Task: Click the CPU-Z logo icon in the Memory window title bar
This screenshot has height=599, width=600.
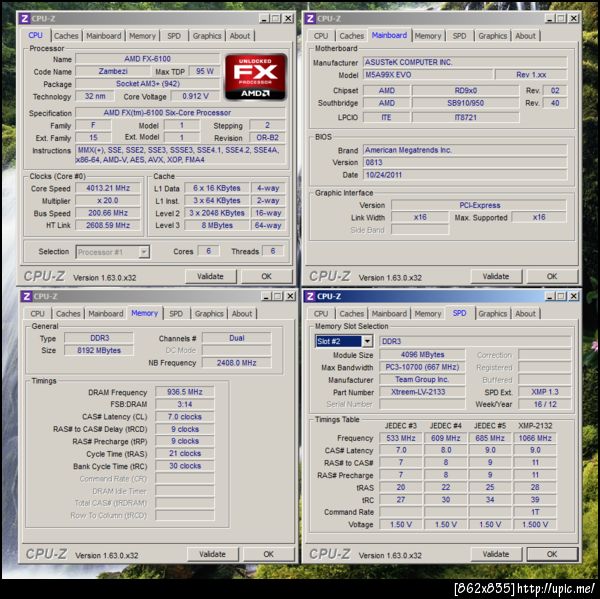Action: (x=27, y=296)
